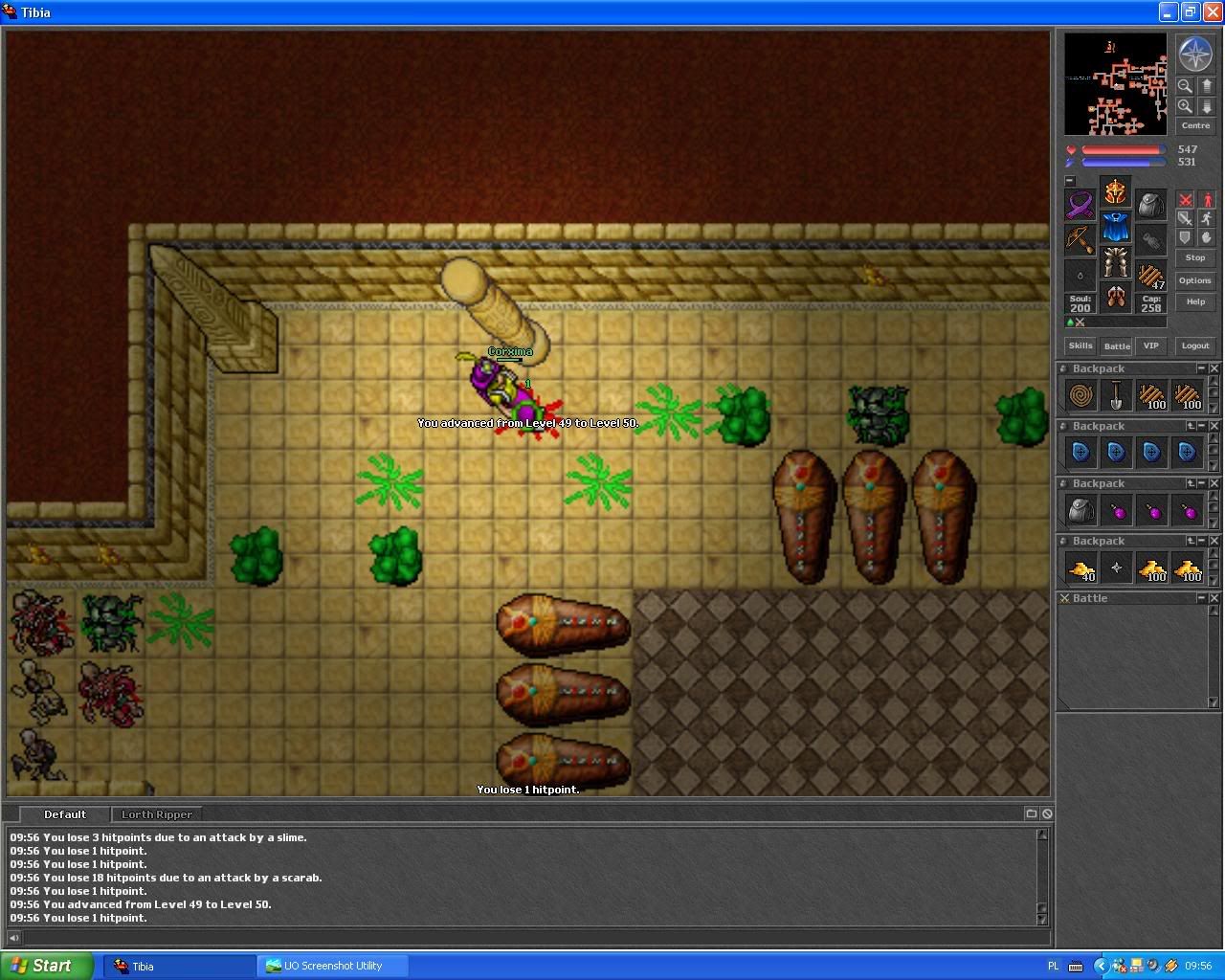Click the PL language indicator in the taskbar
Viewport: 1225px width, 980px height.
coord(1054,966)
